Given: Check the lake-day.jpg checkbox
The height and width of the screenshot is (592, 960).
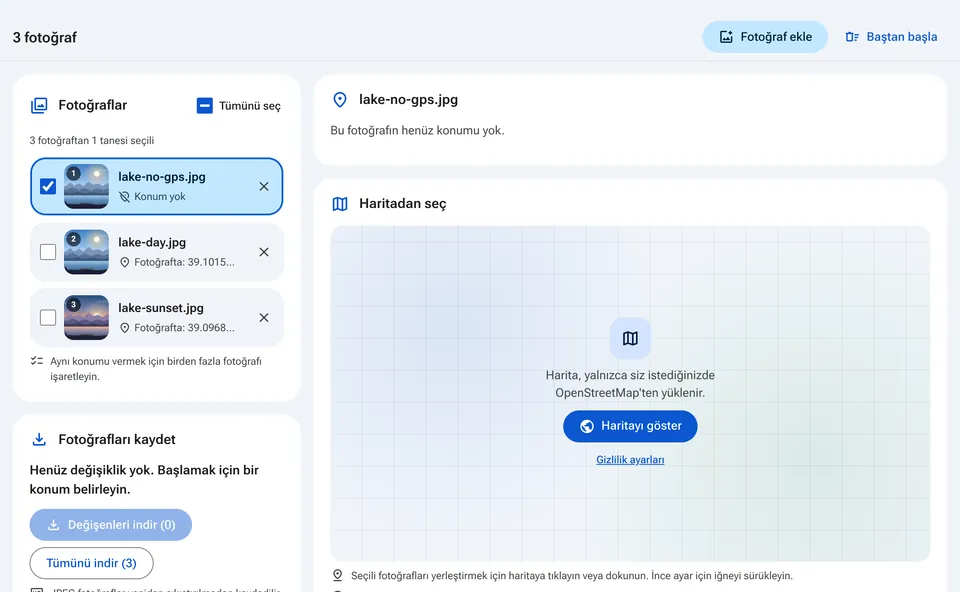Looking at the screenshot, I should coord(48,252).
